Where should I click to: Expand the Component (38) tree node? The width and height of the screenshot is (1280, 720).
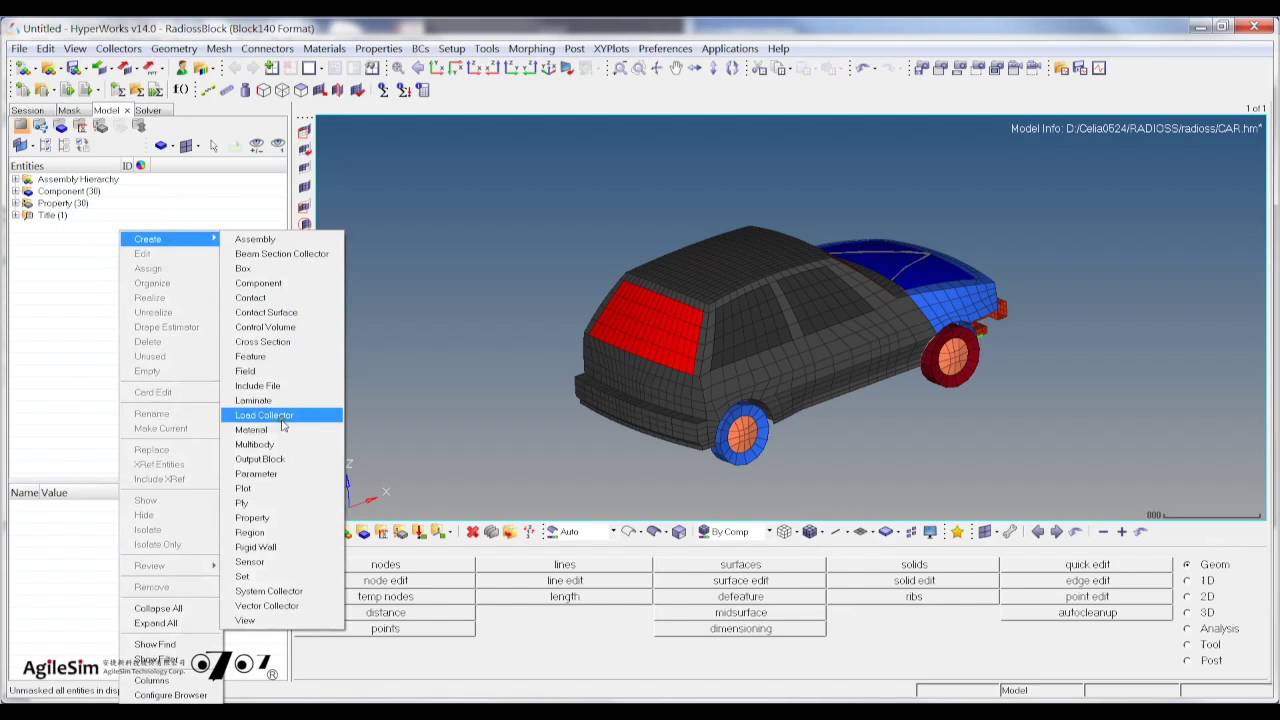click(x=15, y=191)
